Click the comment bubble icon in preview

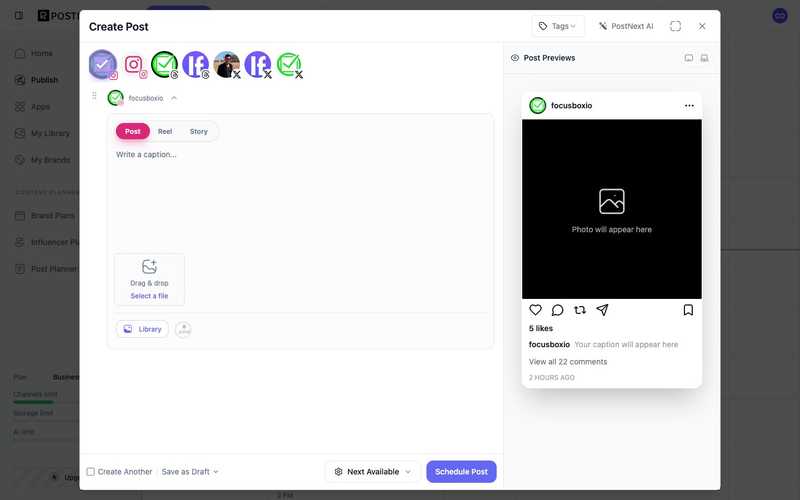click(x=558, y=310)
